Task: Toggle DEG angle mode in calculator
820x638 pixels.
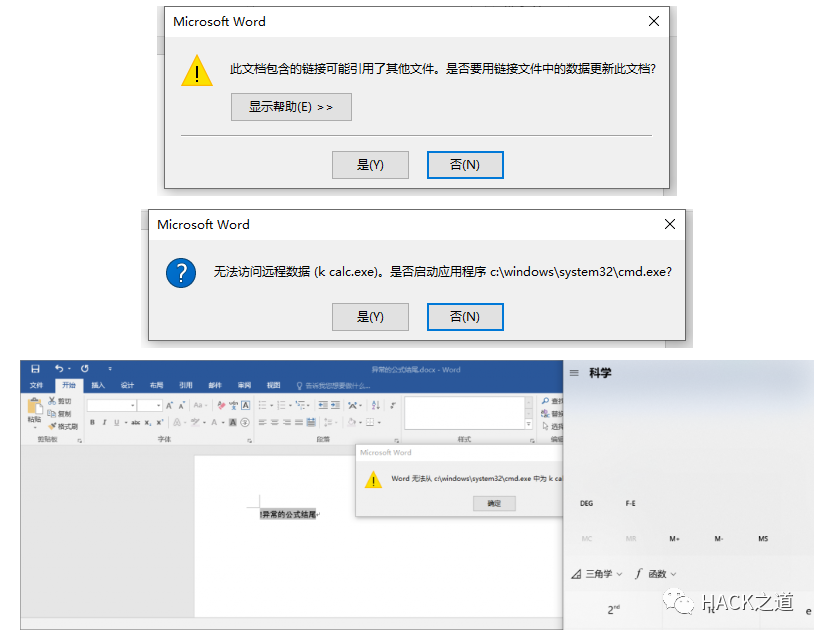Action: pyautogui.click(x=586, y=503)
